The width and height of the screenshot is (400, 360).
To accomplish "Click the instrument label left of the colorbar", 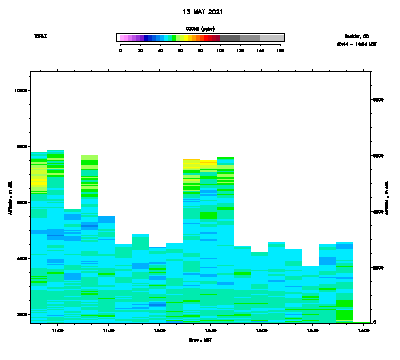I will click(40, 36).
